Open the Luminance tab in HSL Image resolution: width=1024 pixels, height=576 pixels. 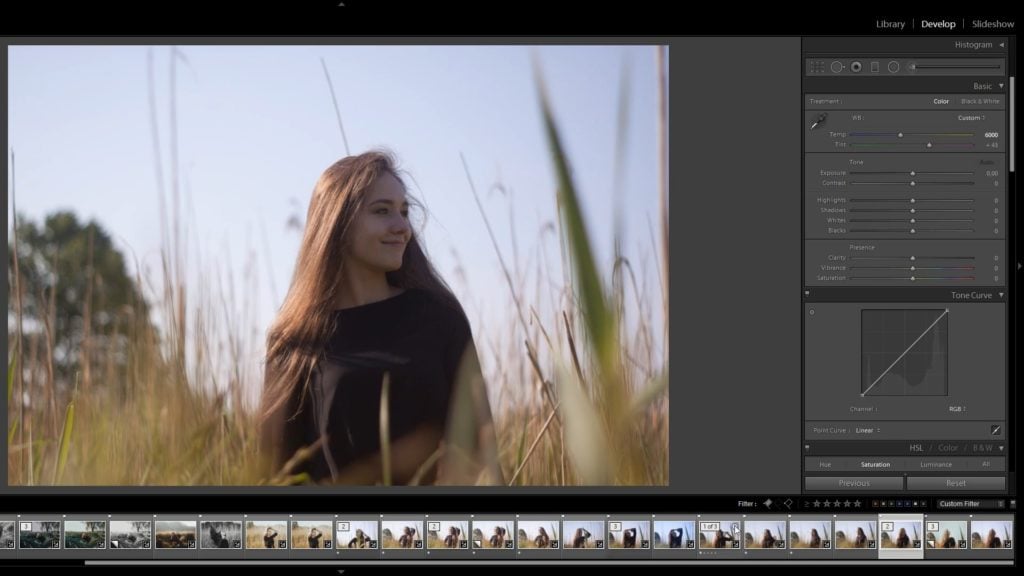pos(936,464)
